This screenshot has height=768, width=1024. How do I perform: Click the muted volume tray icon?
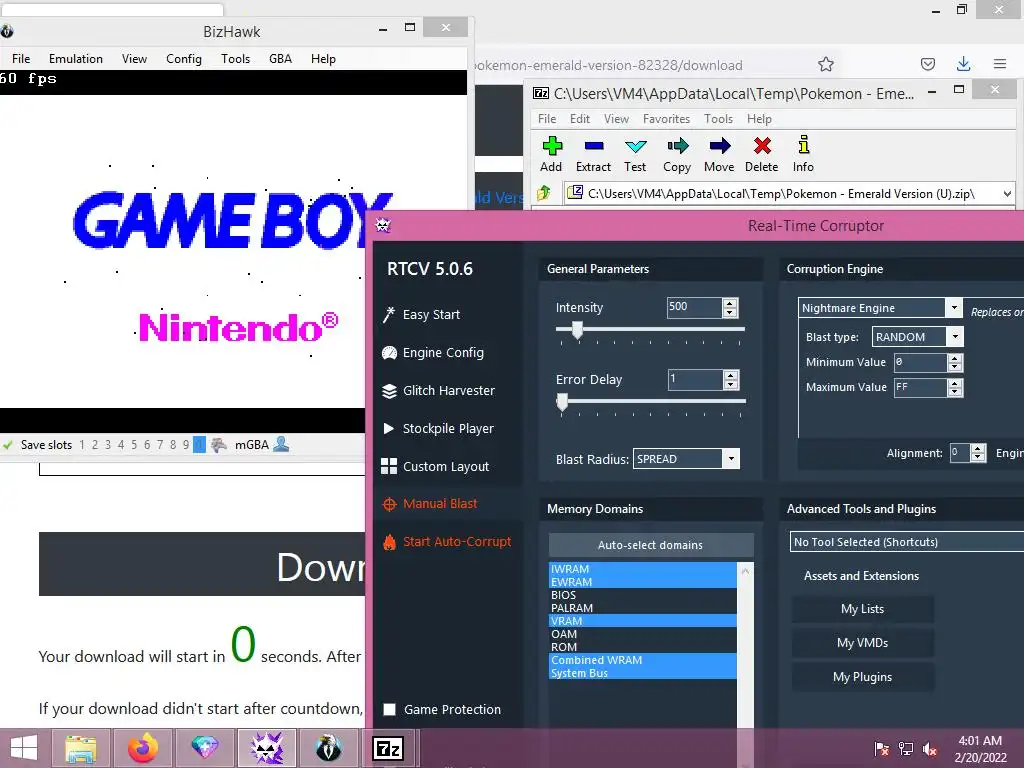click(930, 749)
